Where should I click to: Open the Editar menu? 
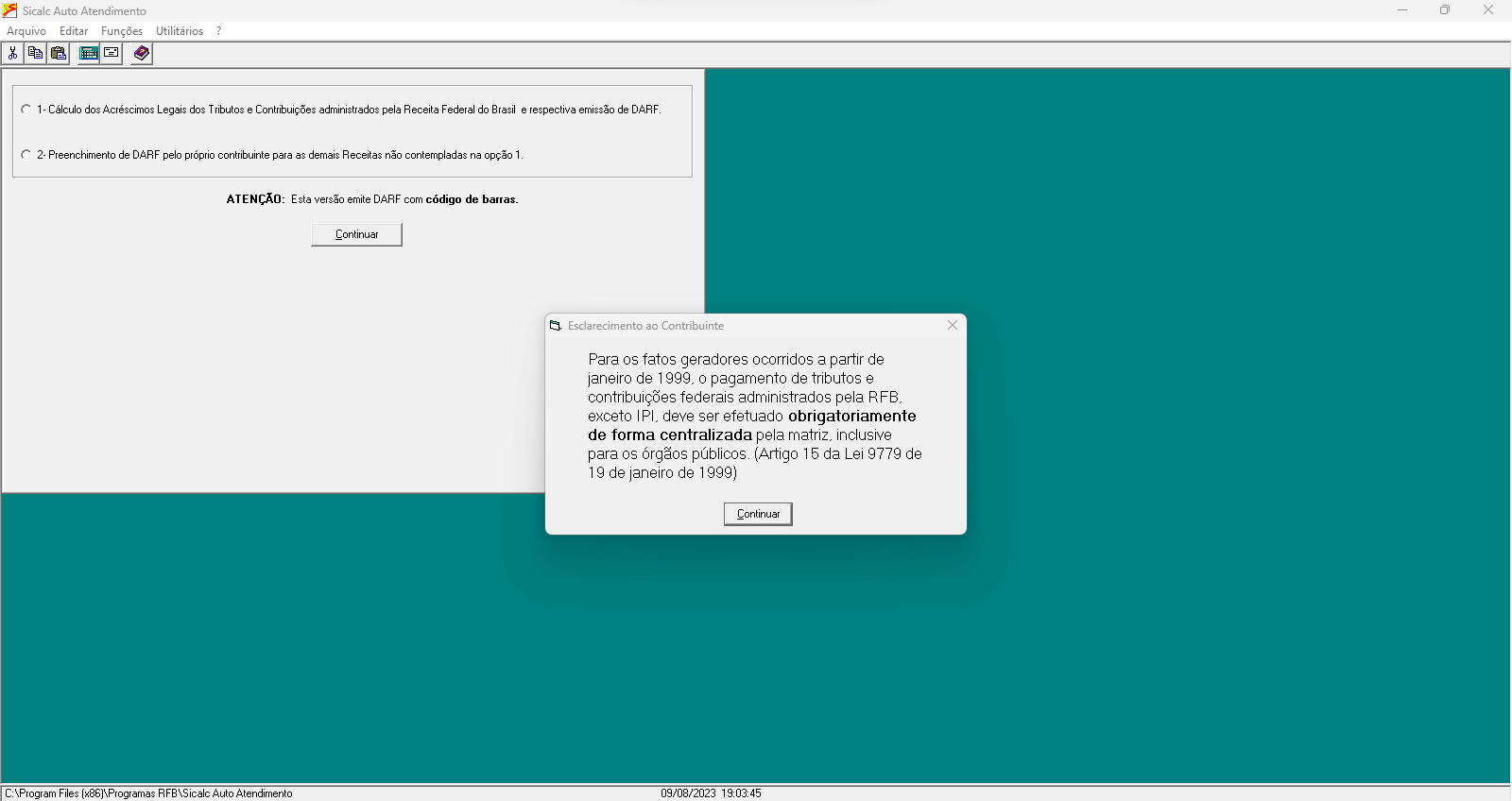pyautogui.click(x=74, y=31)
